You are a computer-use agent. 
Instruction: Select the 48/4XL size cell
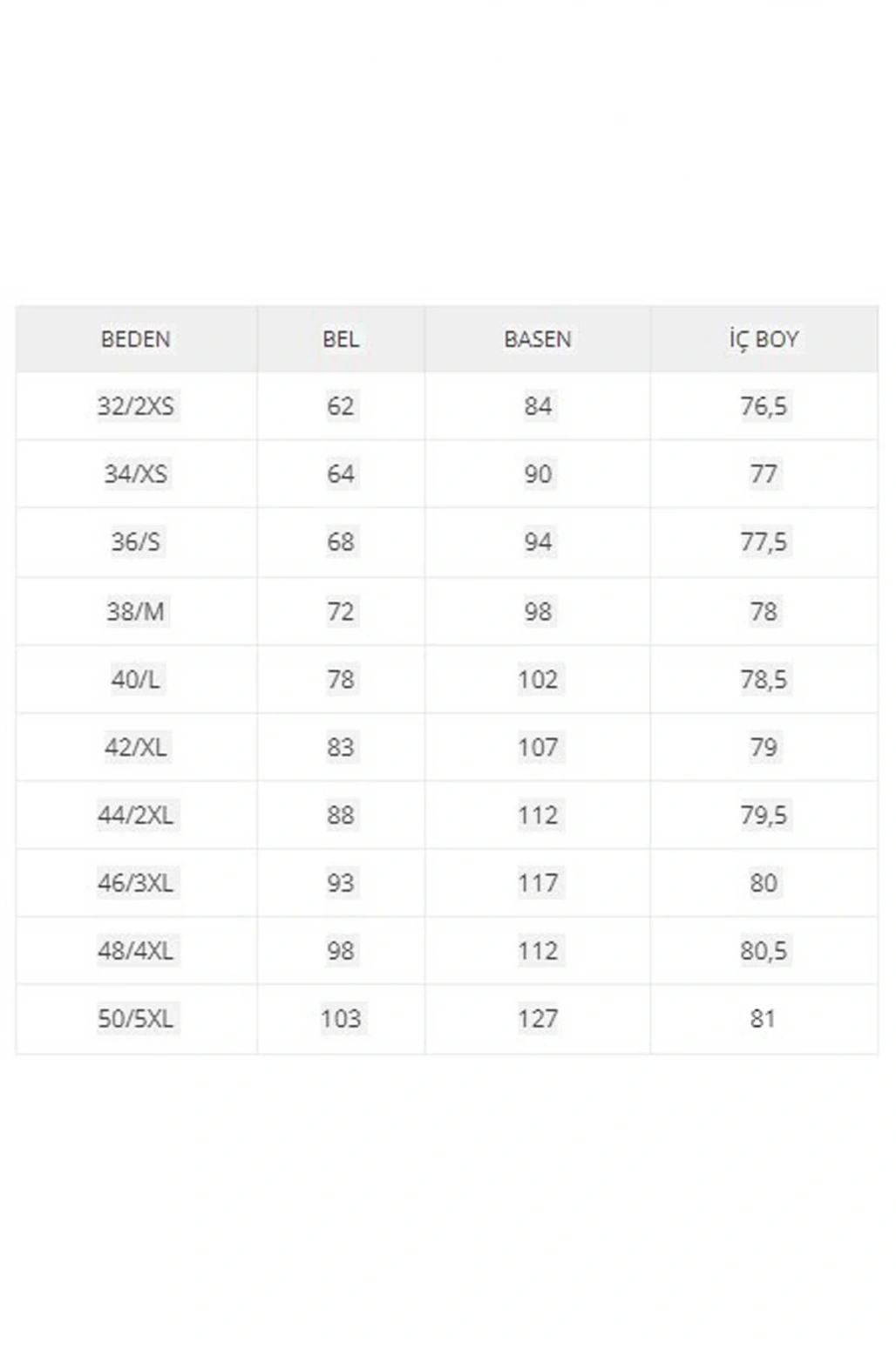click(135, 951)
